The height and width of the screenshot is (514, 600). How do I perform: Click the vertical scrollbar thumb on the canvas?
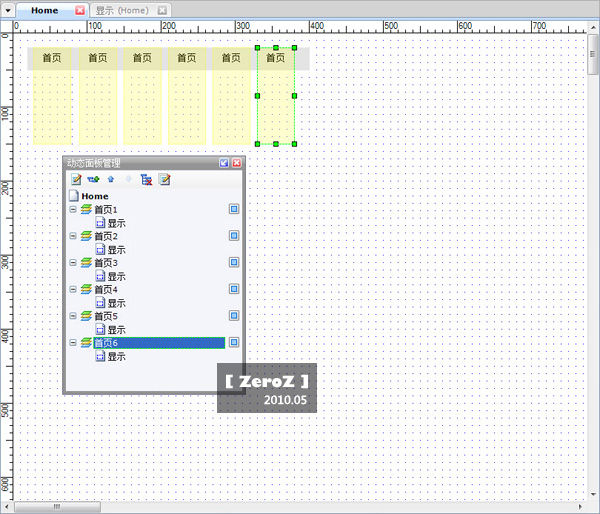tap(592, 54)
